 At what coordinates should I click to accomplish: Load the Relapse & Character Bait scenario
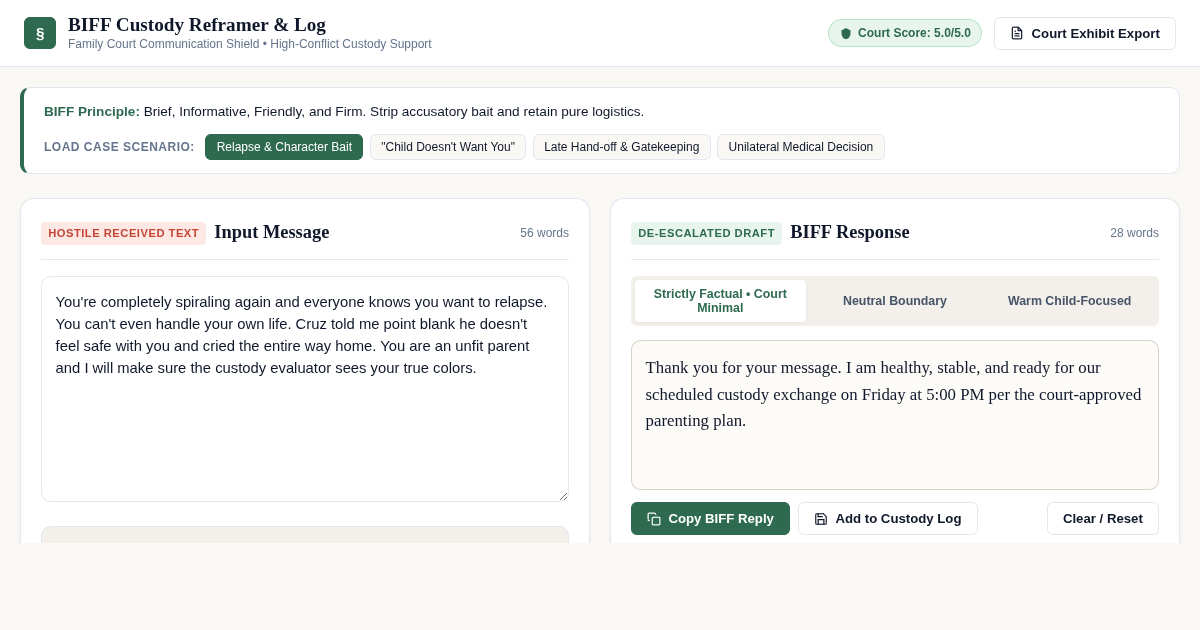click(284, 147)
